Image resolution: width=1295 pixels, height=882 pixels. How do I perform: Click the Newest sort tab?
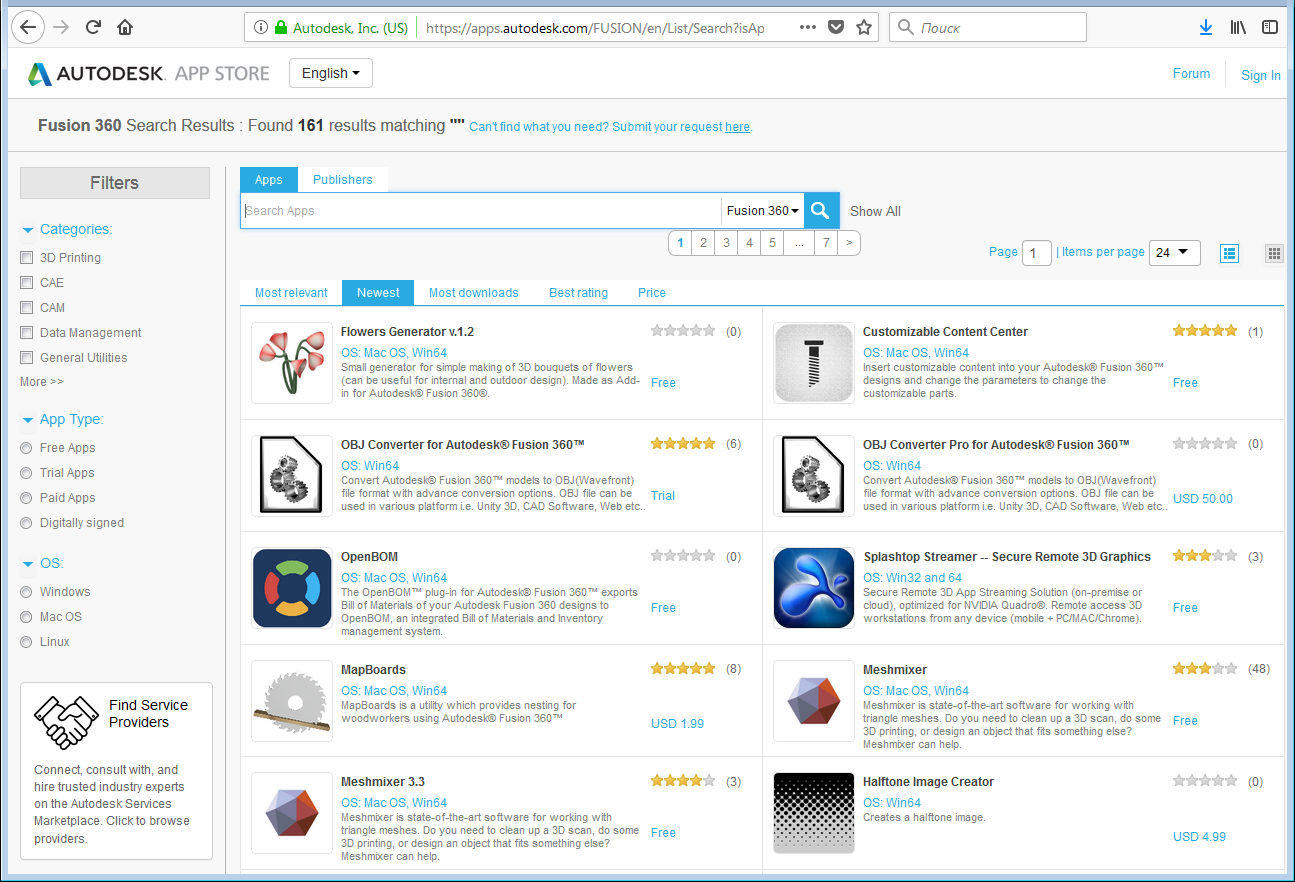click(378, 293)
